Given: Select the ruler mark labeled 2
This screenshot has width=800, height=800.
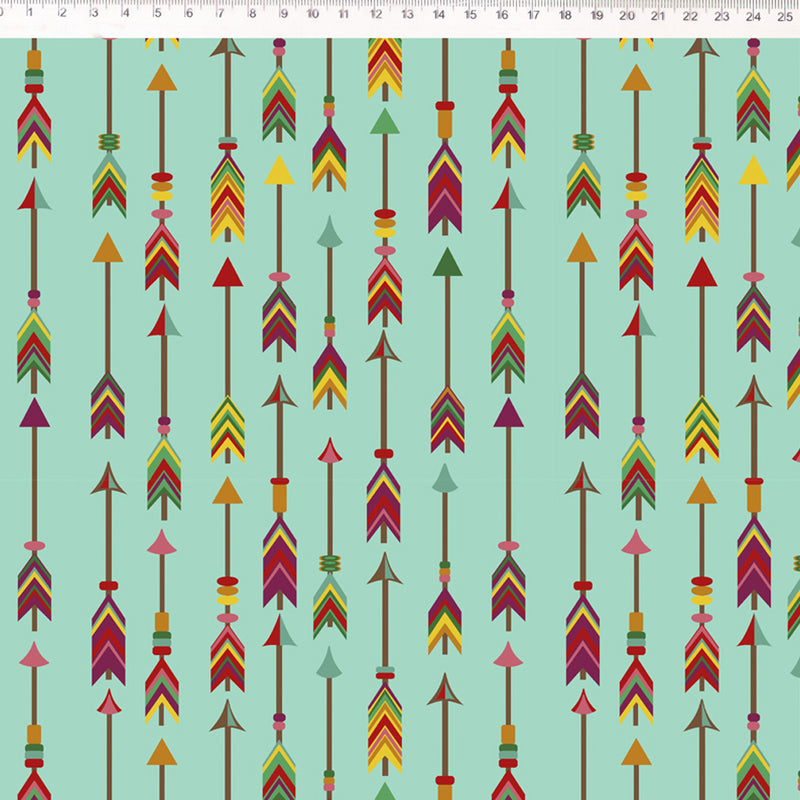Looking at the screenshot, I should click(x=62, y=12).
